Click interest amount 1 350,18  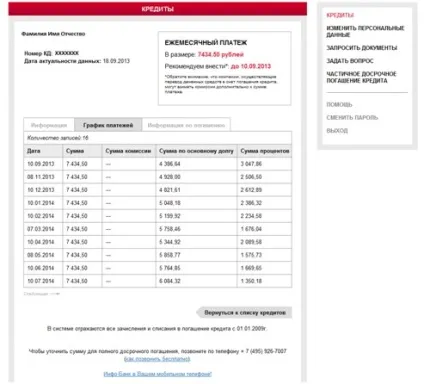pos(251,281)
